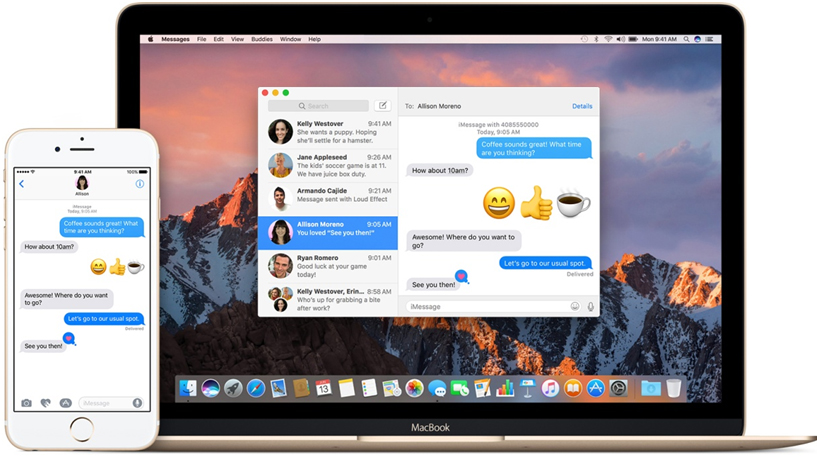Click Time Machine clock in menu bar

tap(584, 39)
